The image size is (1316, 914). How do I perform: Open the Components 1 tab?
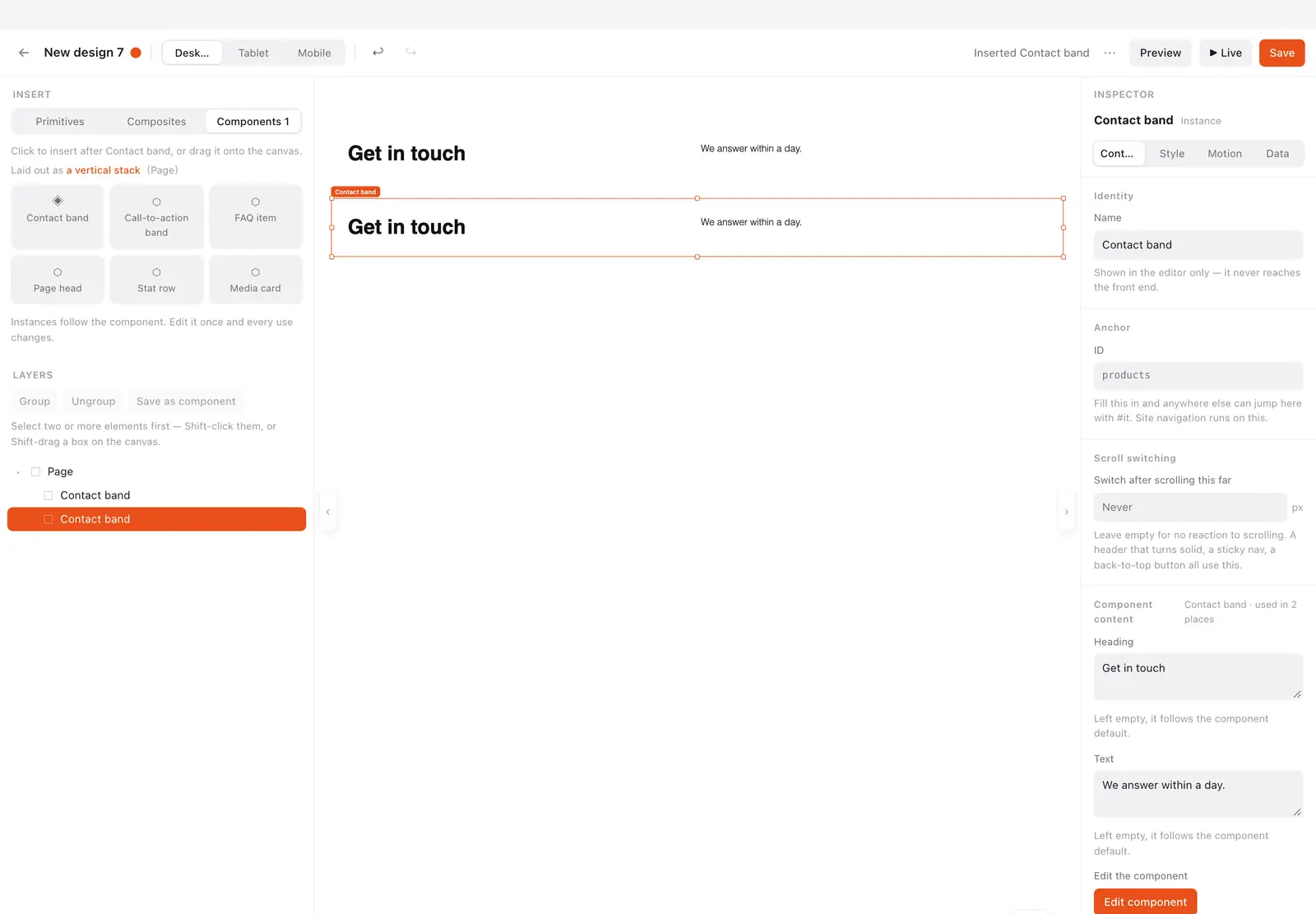(253, 122)
